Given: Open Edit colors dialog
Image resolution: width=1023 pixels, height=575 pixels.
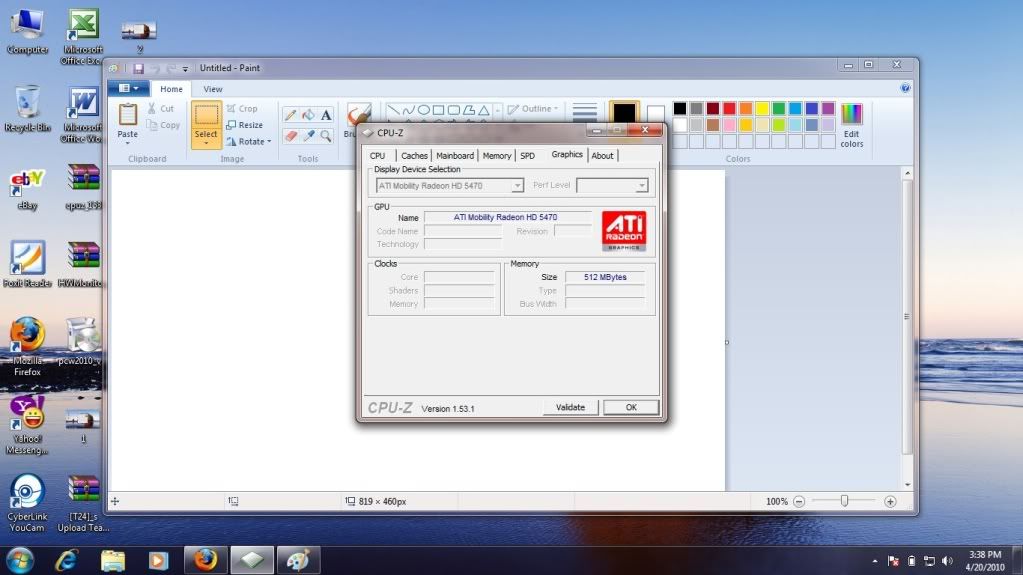Looking at the screenshot, I should (x=851, y=125).
